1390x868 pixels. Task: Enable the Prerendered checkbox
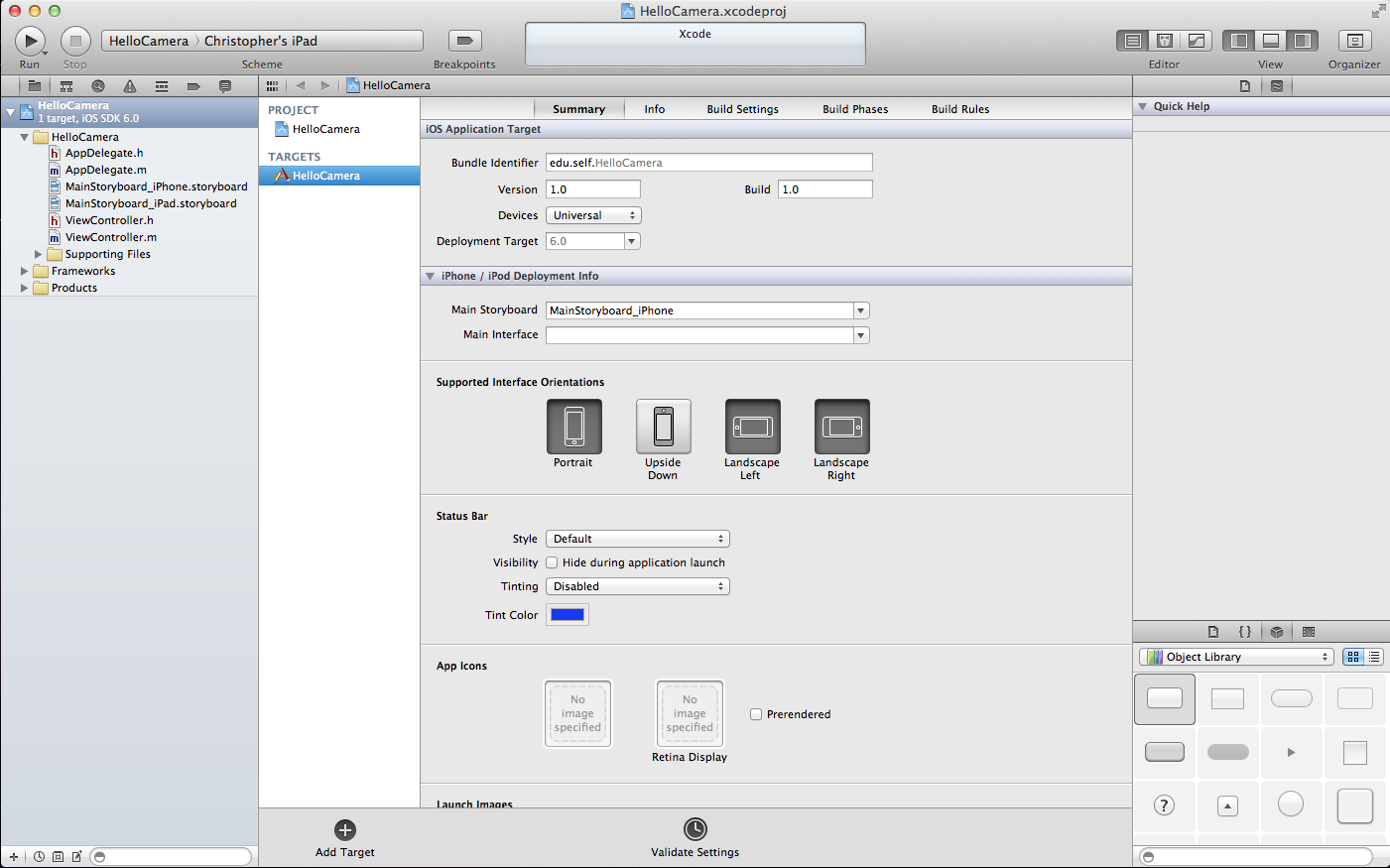click(x=756, y=714)
